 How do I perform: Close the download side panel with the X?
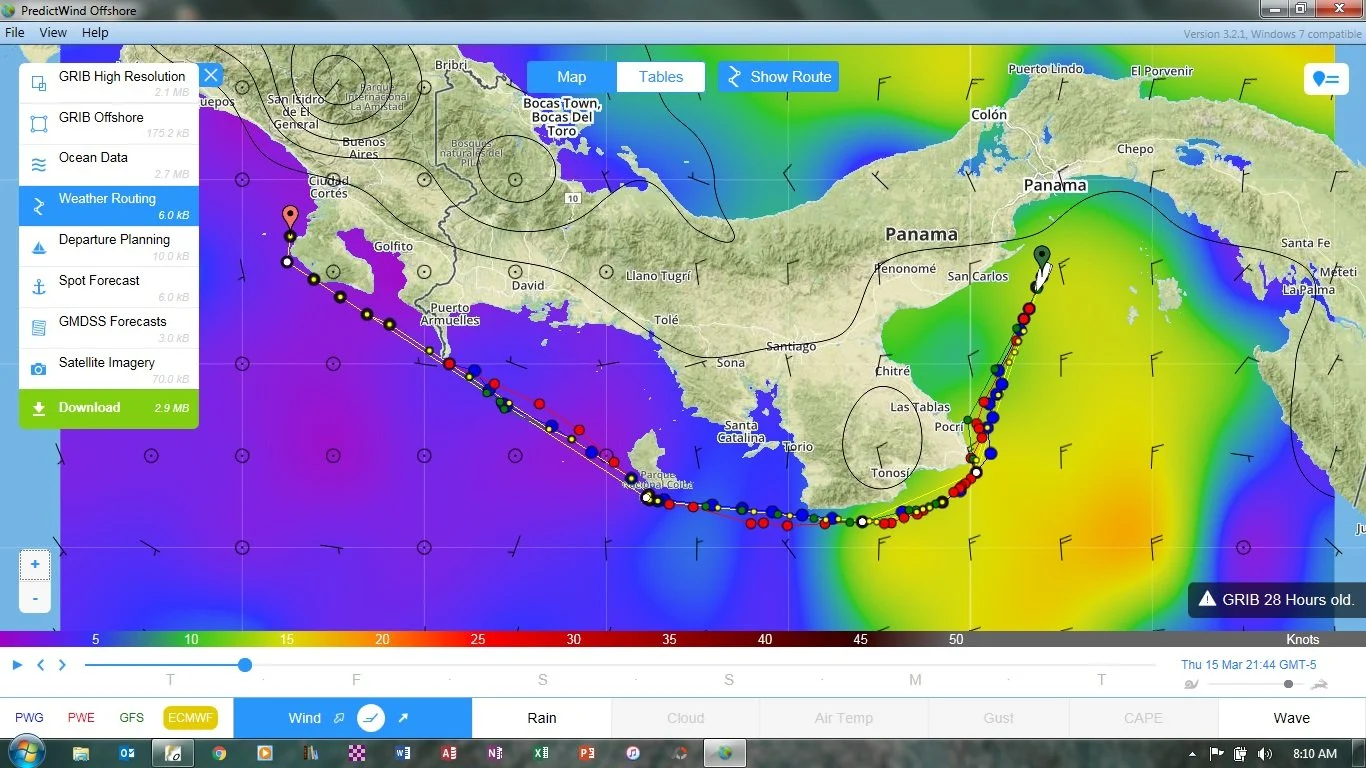210,75
